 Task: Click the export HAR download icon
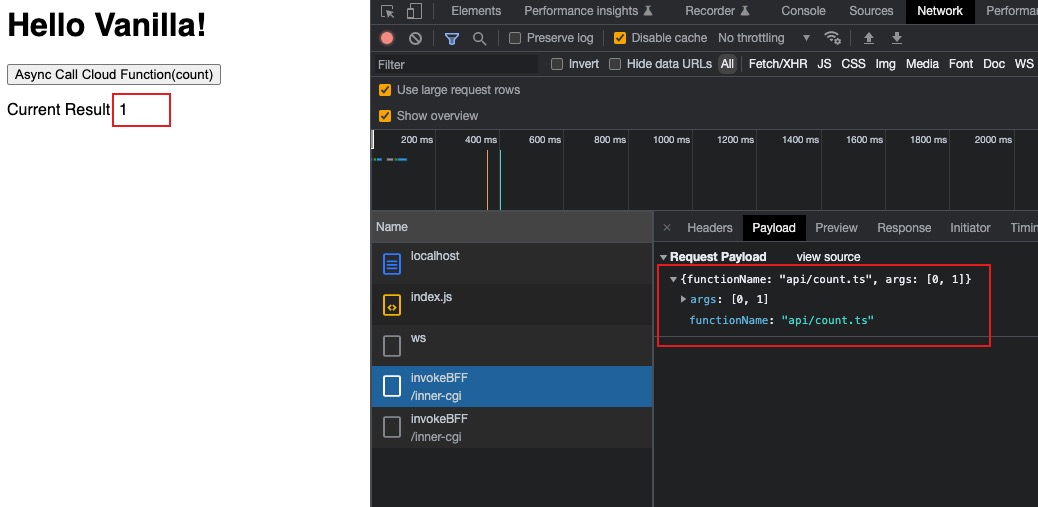pyautogui.click(x=896, y=38)
